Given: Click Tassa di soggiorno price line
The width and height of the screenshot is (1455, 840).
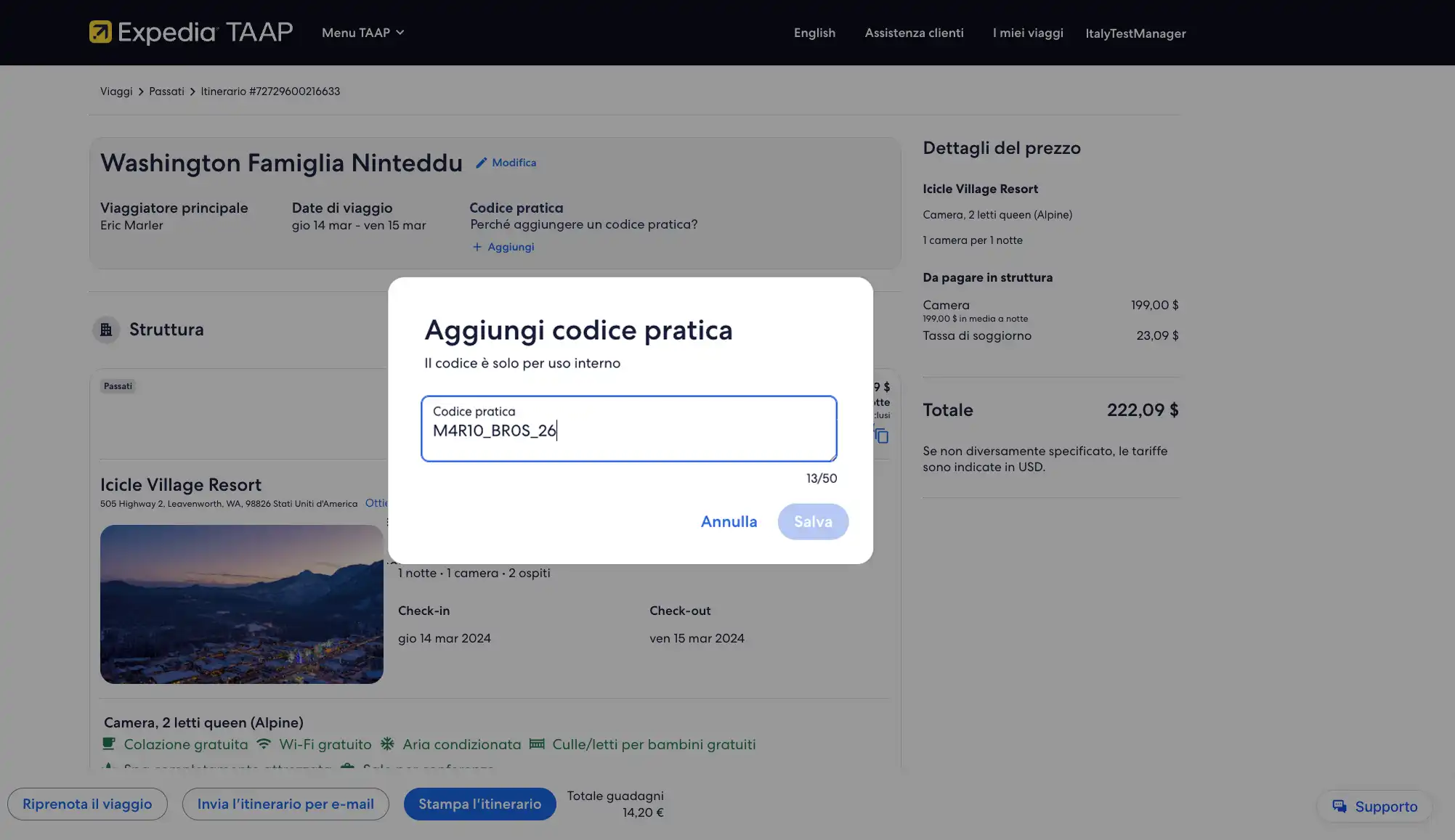Looking at the screenshot, I should (x=1050, y=335).
